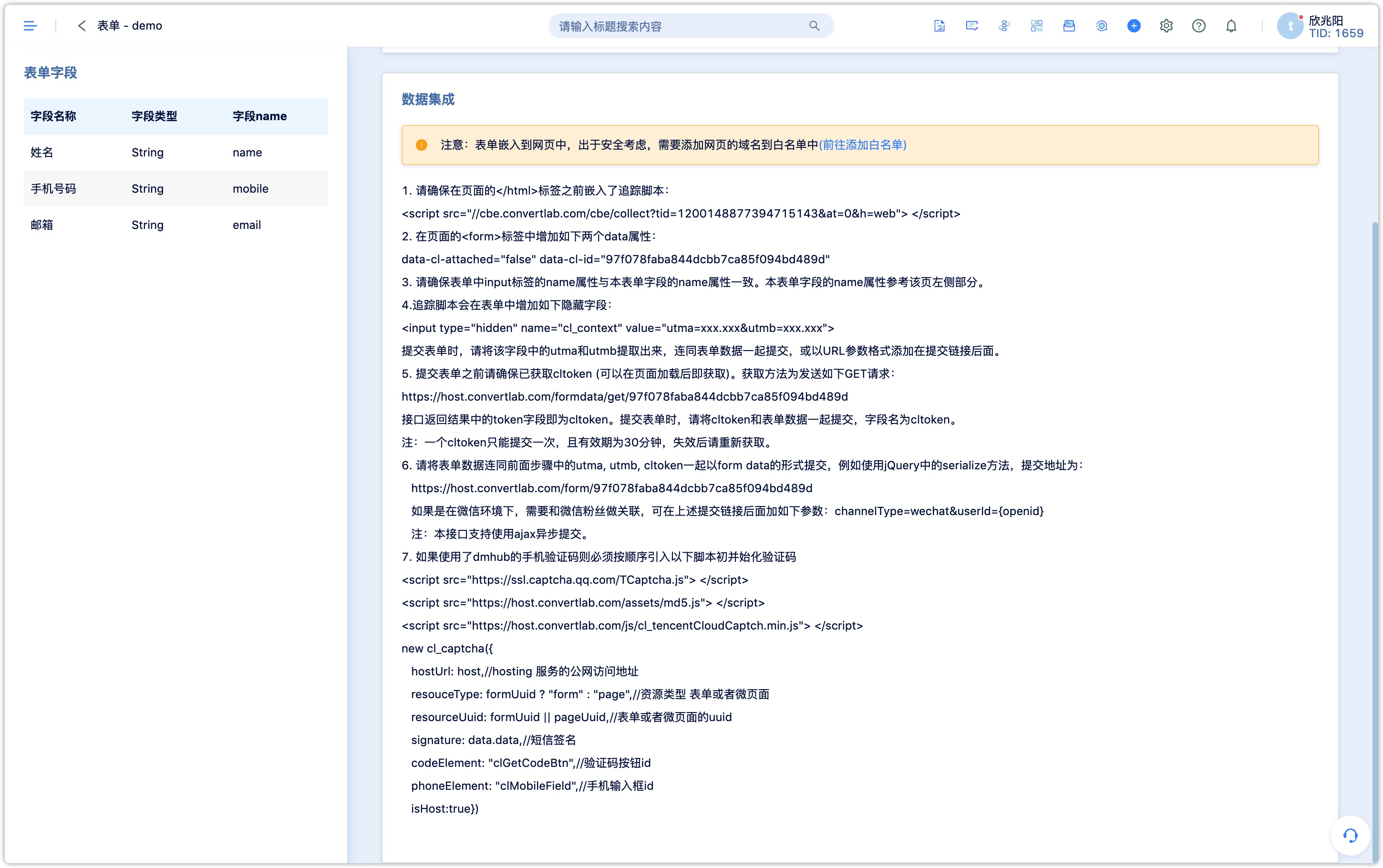Follow the 前往添加白名单 link

pyautogui.click(x=863, y=145)
